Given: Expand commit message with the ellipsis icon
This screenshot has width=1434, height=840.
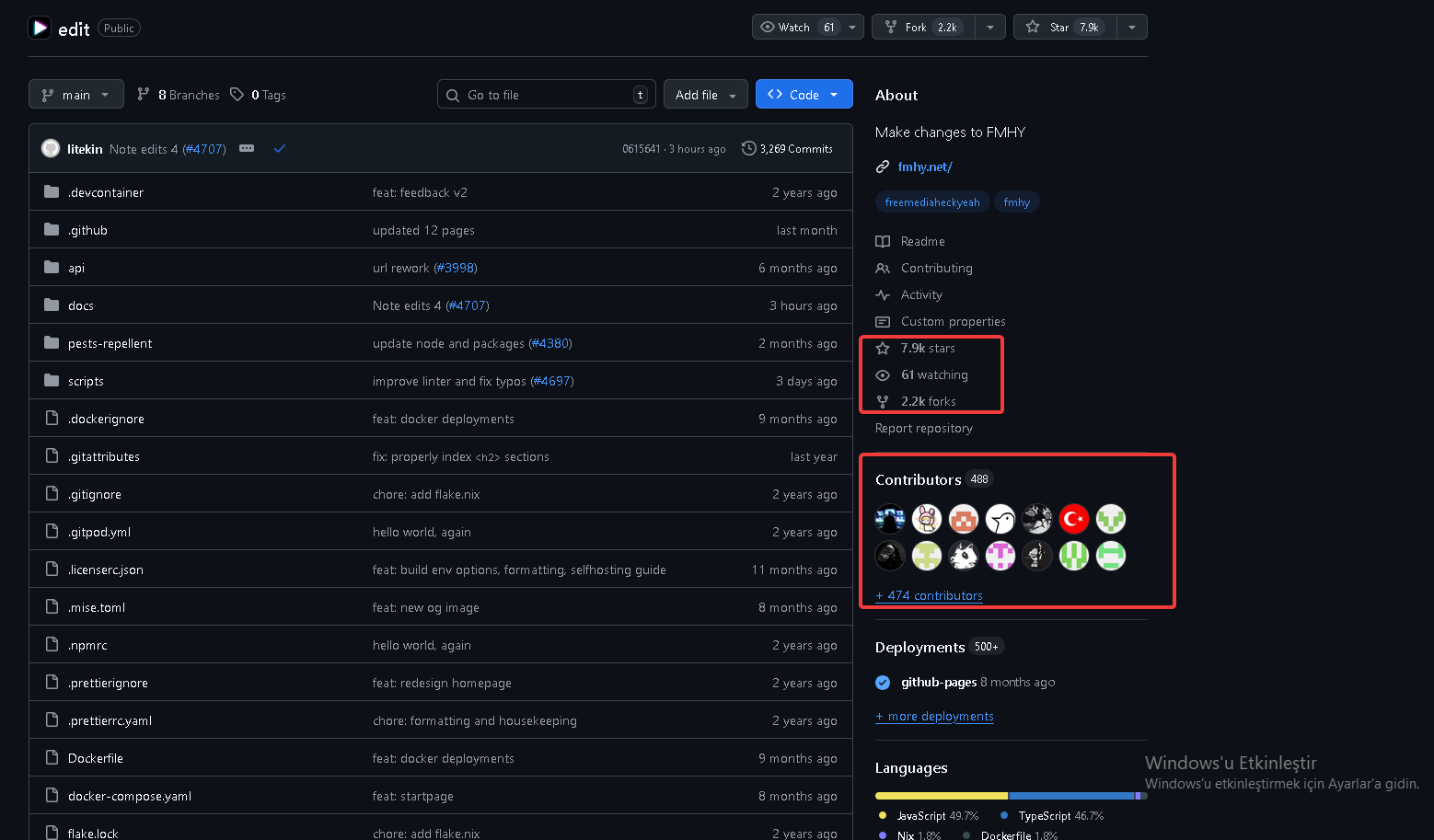Looking at the screenshot, I should (247, 148).
